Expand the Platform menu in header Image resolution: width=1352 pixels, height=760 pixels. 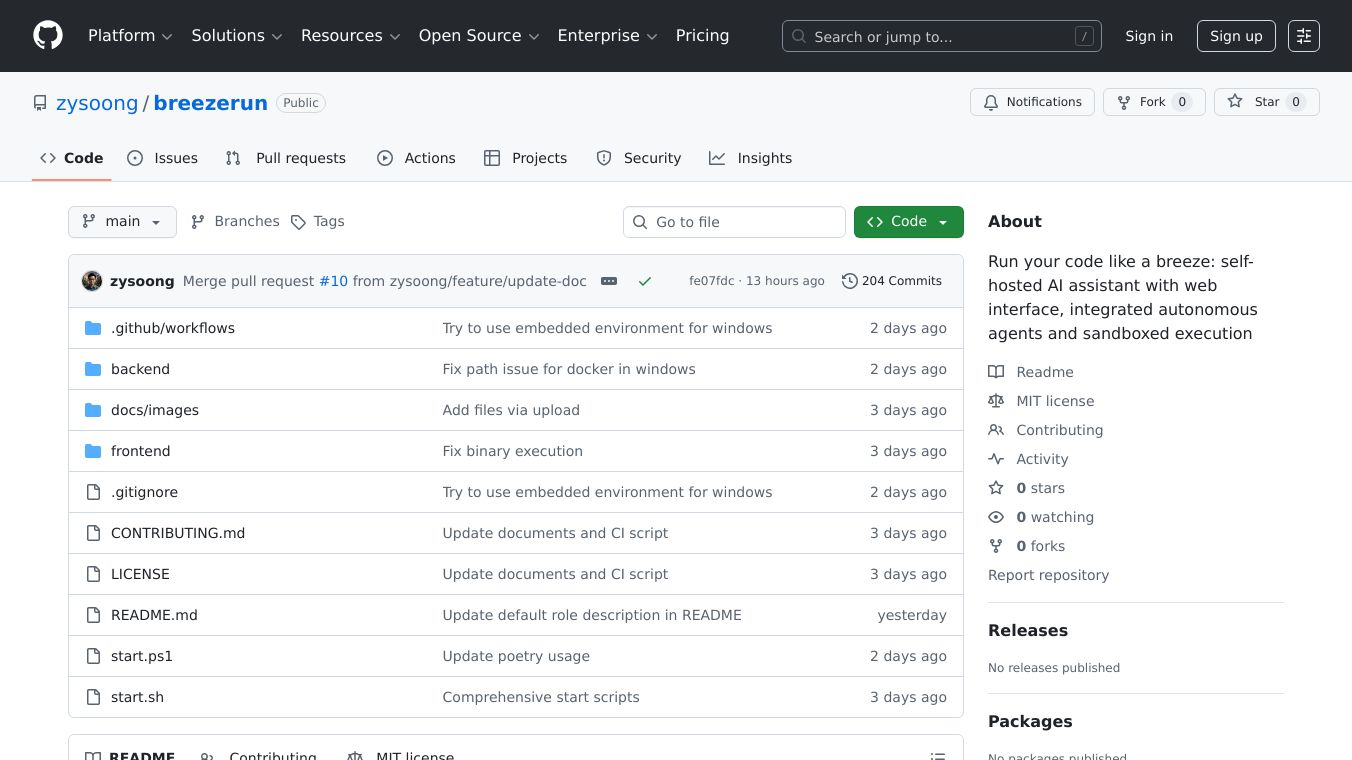(130, 36)
